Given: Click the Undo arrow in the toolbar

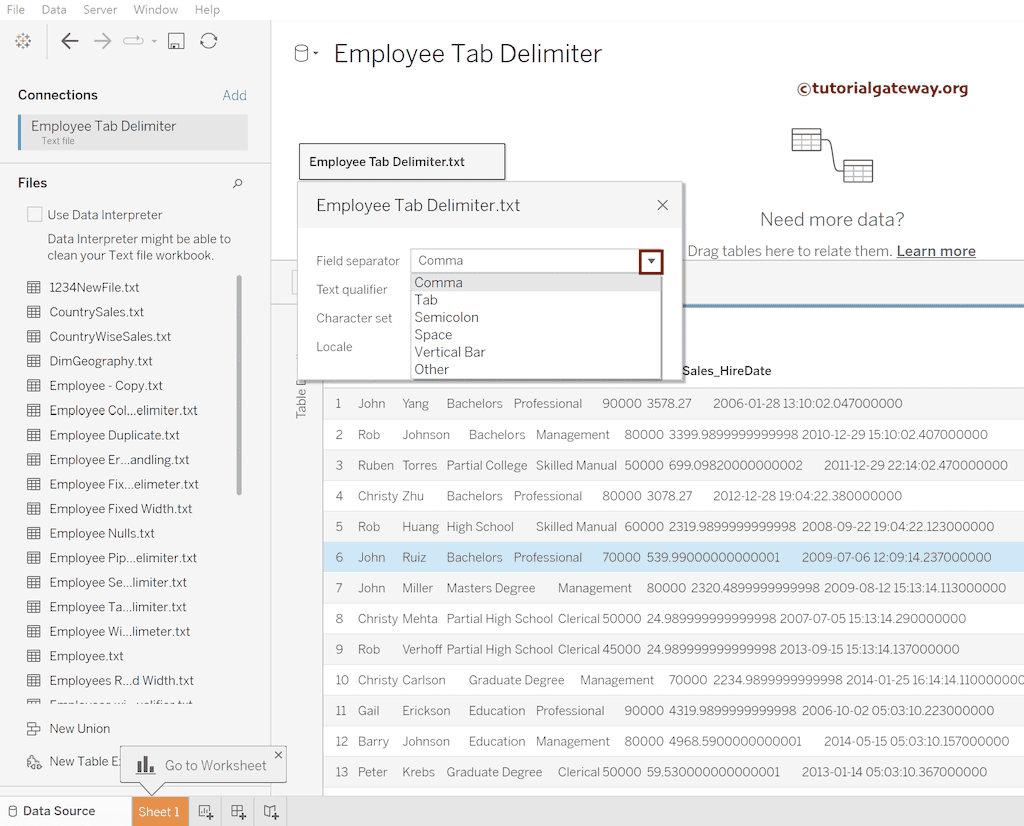Looking at the screenshot, I should coord(68,41).
